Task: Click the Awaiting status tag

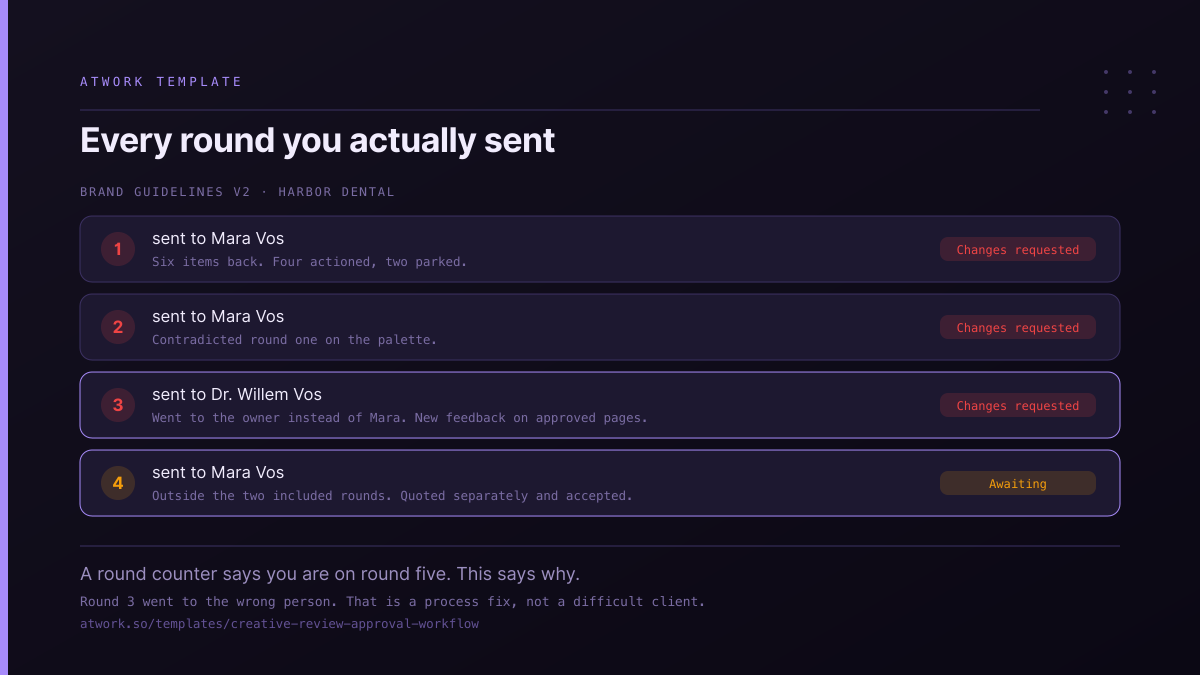Action: (1017, 483)
